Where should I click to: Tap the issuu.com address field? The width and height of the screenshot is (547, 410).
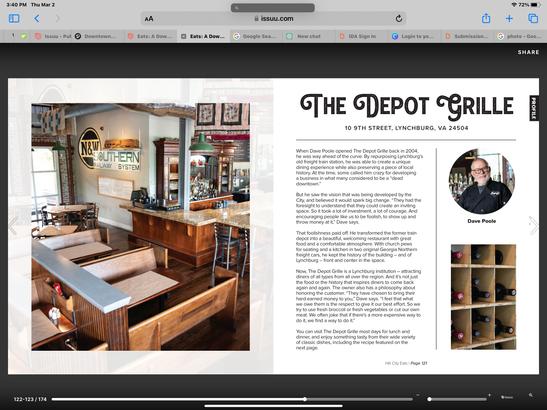coord(274,18)
